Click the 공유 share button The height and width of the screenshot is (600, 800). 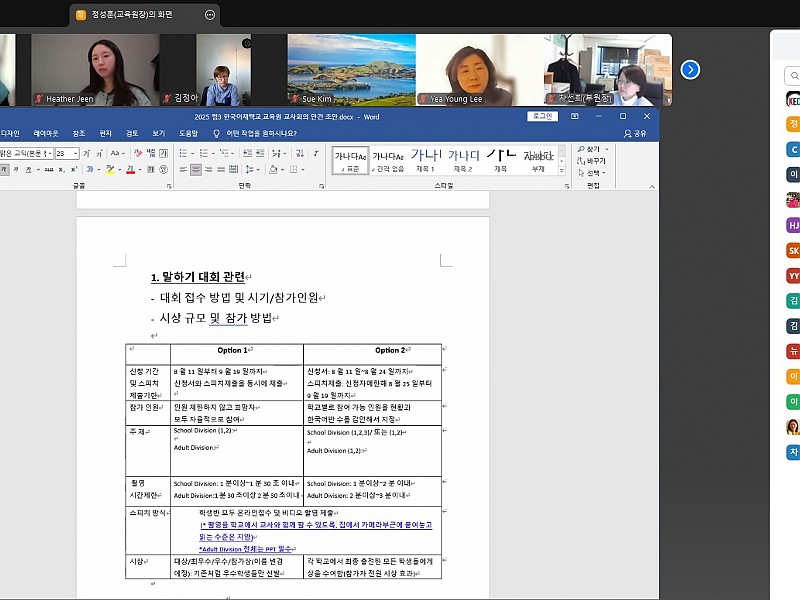click(x=635, y=133)
